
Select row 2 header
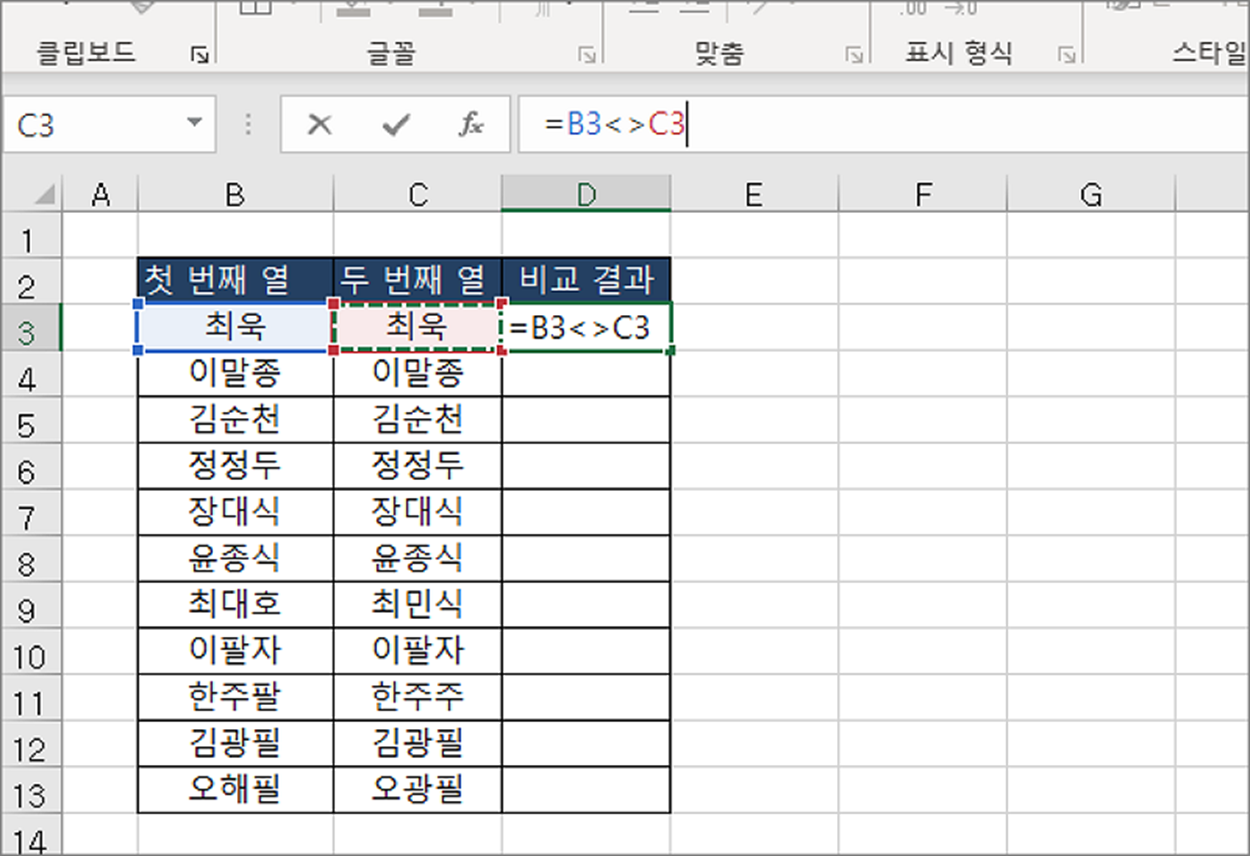click(x=30, y=283)
